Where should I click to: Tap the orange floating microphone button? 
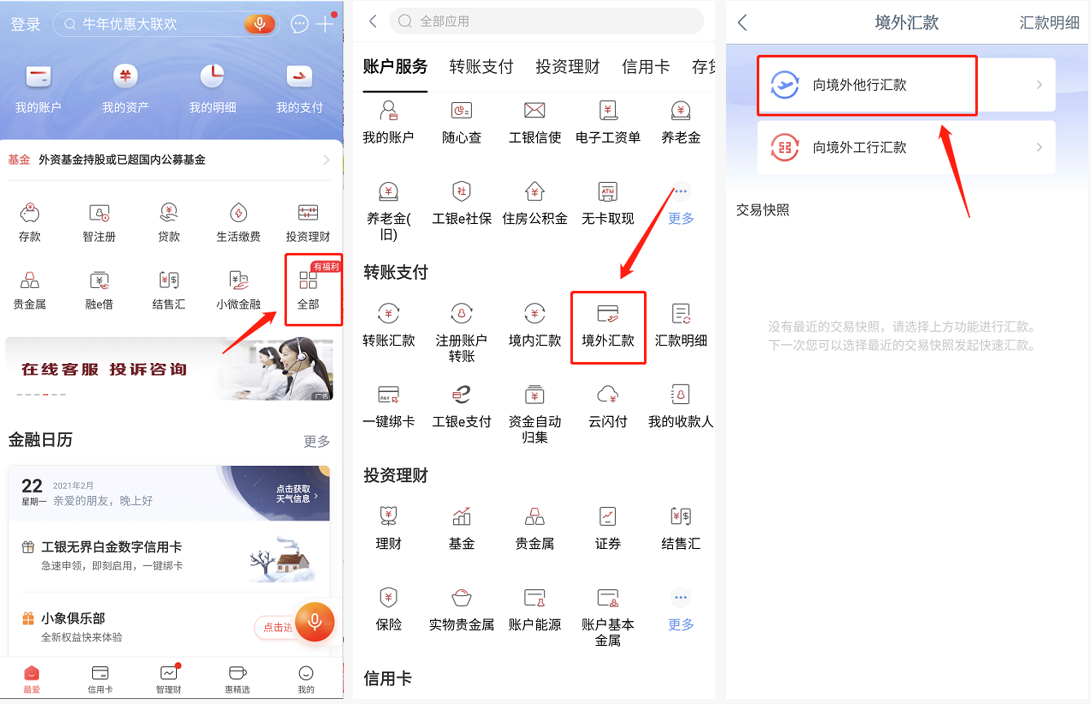pos(314,621)
